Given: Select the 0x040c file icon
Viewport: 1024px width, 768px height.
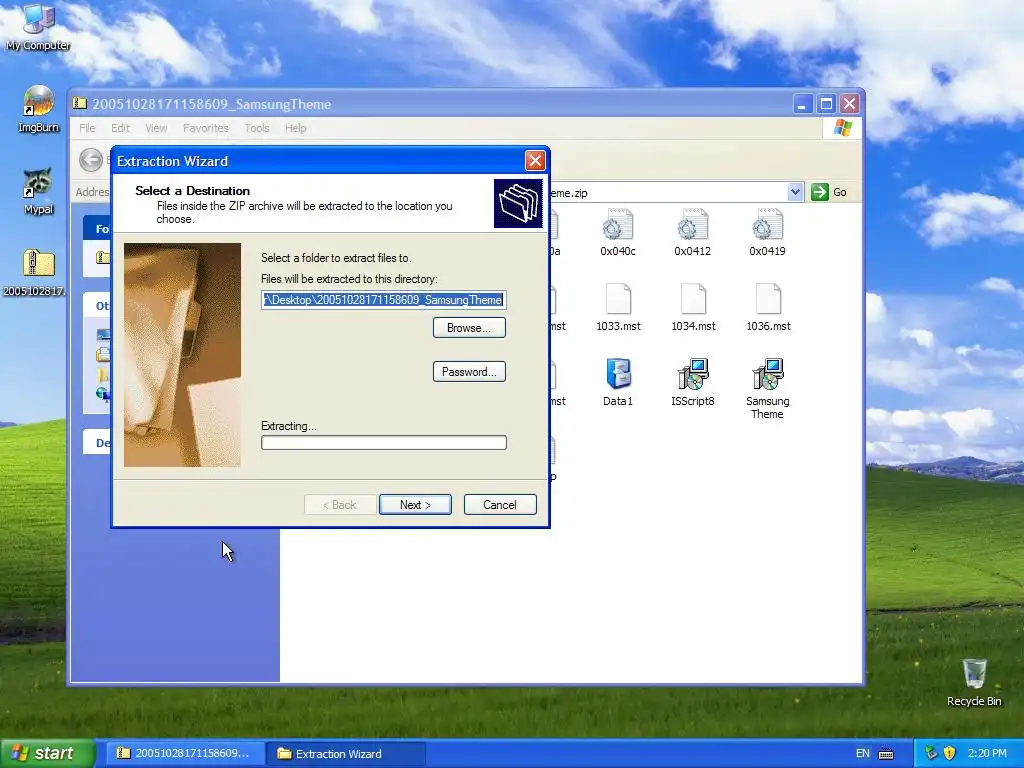Looking at the screenshot, I should [x=618, y=232].
